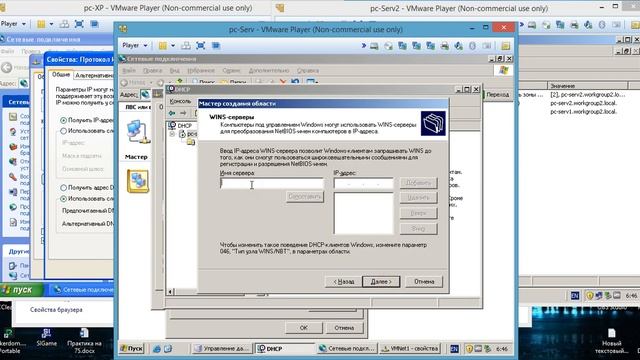Click the yellow message log icon in pc-Serv toolbar
The image size is (640, 360).
point(506,46)
